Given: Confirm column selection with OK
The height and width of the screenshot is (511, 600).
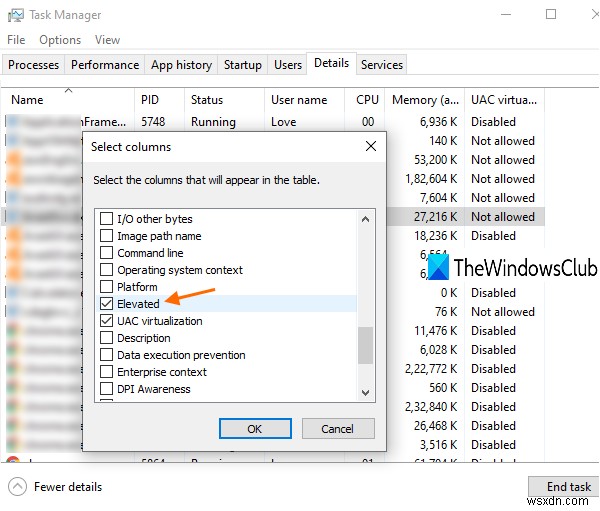Looking at the screenshot, I should point(255,428).
